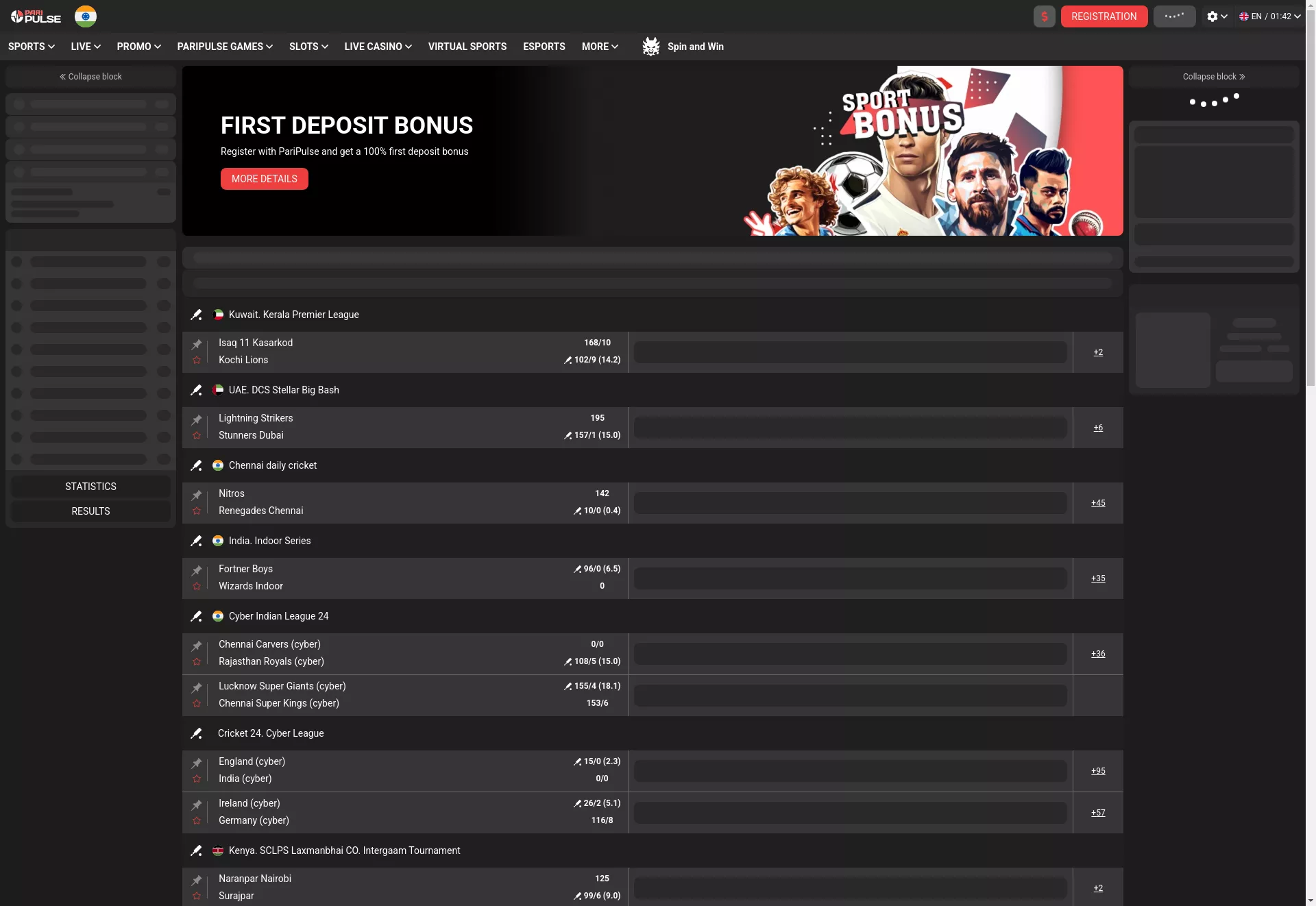This screenshot has height=906, width=1316.
Task: Click cricket icon beside Cricket 24 Cyber League
Action: (196, 733)
